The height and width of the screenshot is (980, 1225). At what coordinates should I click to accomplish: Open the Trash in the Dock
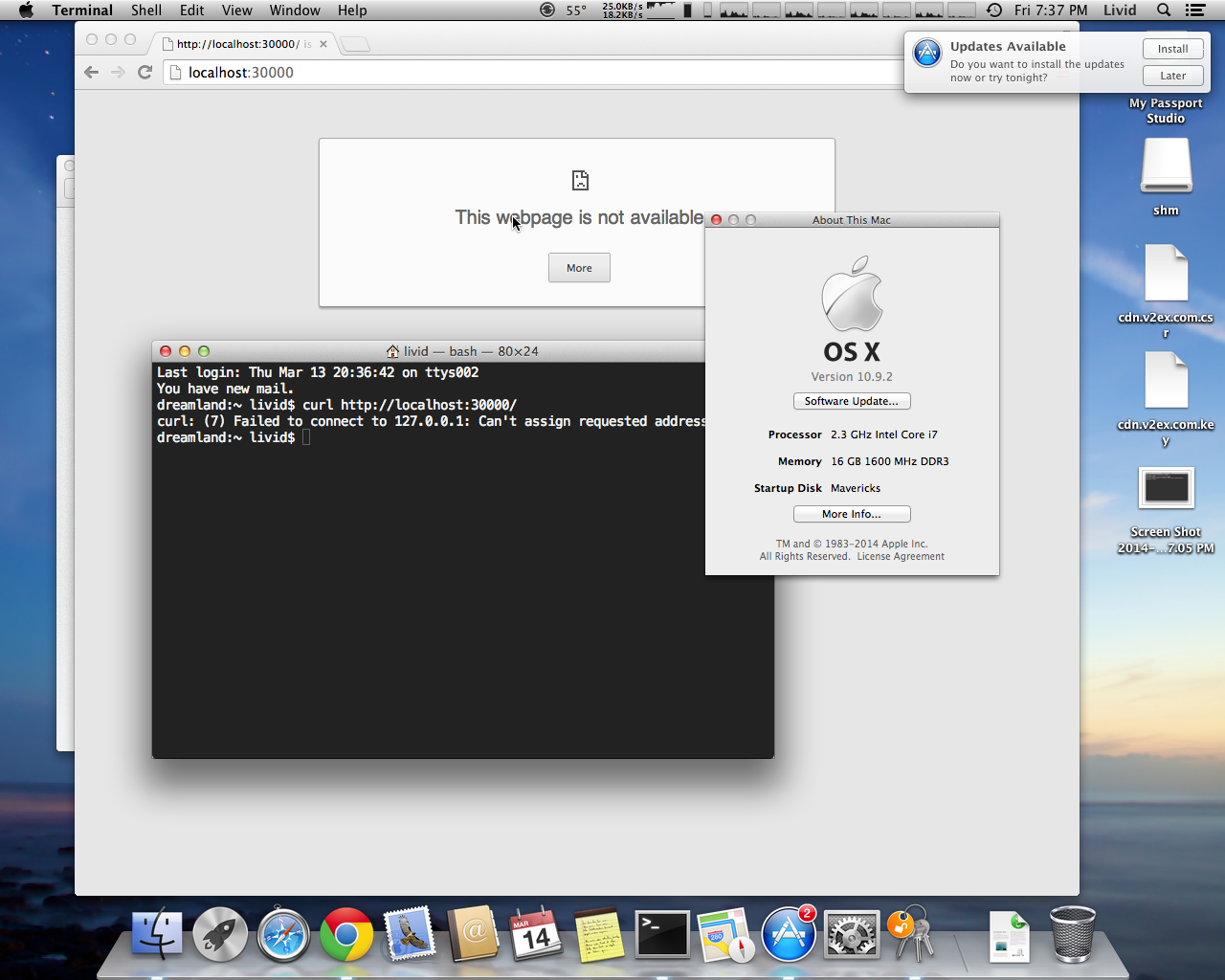[x=1072, y=934]
